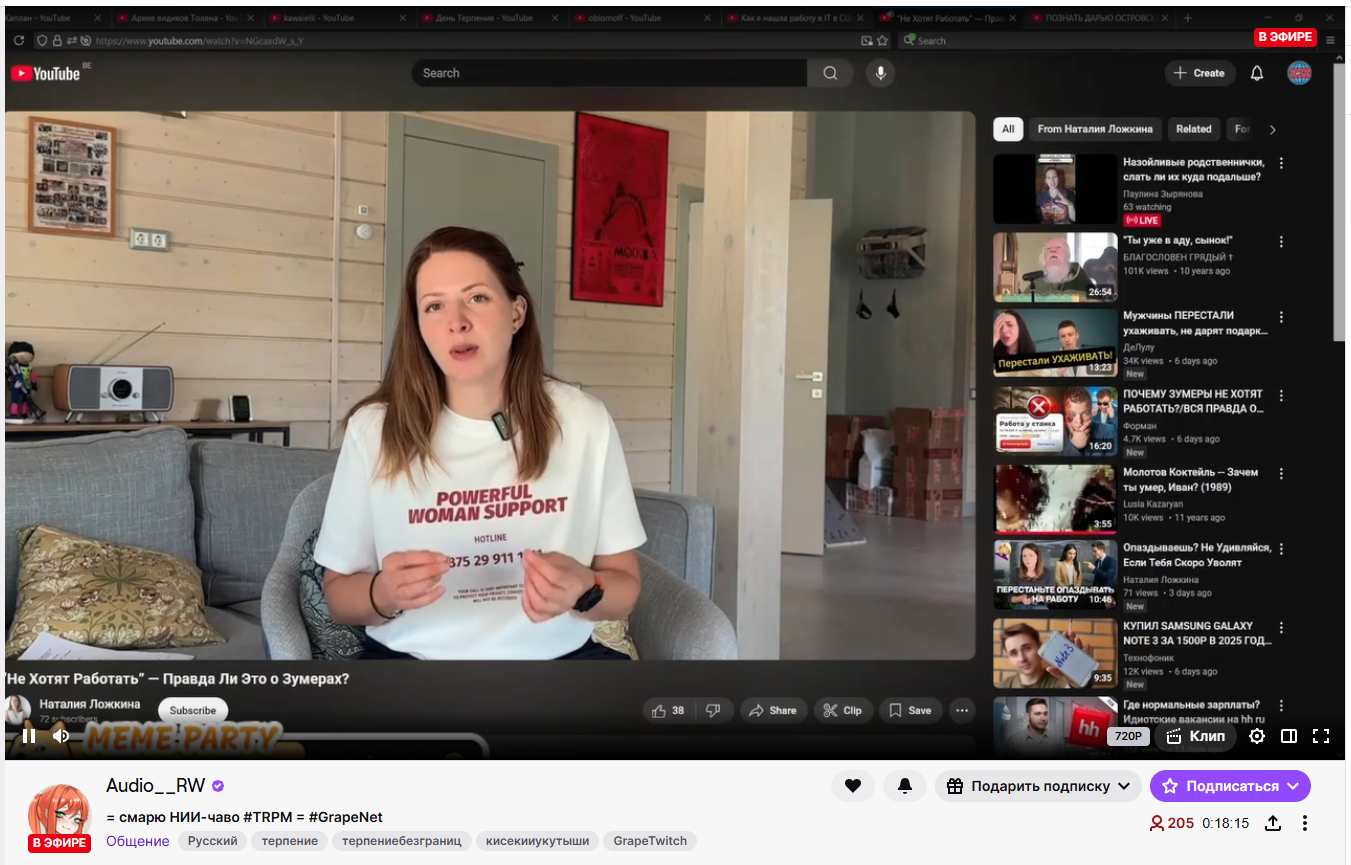Open the Audio__RW channel name link
The width and height of the screenshot is (1351, 865).
pos(155,786)
